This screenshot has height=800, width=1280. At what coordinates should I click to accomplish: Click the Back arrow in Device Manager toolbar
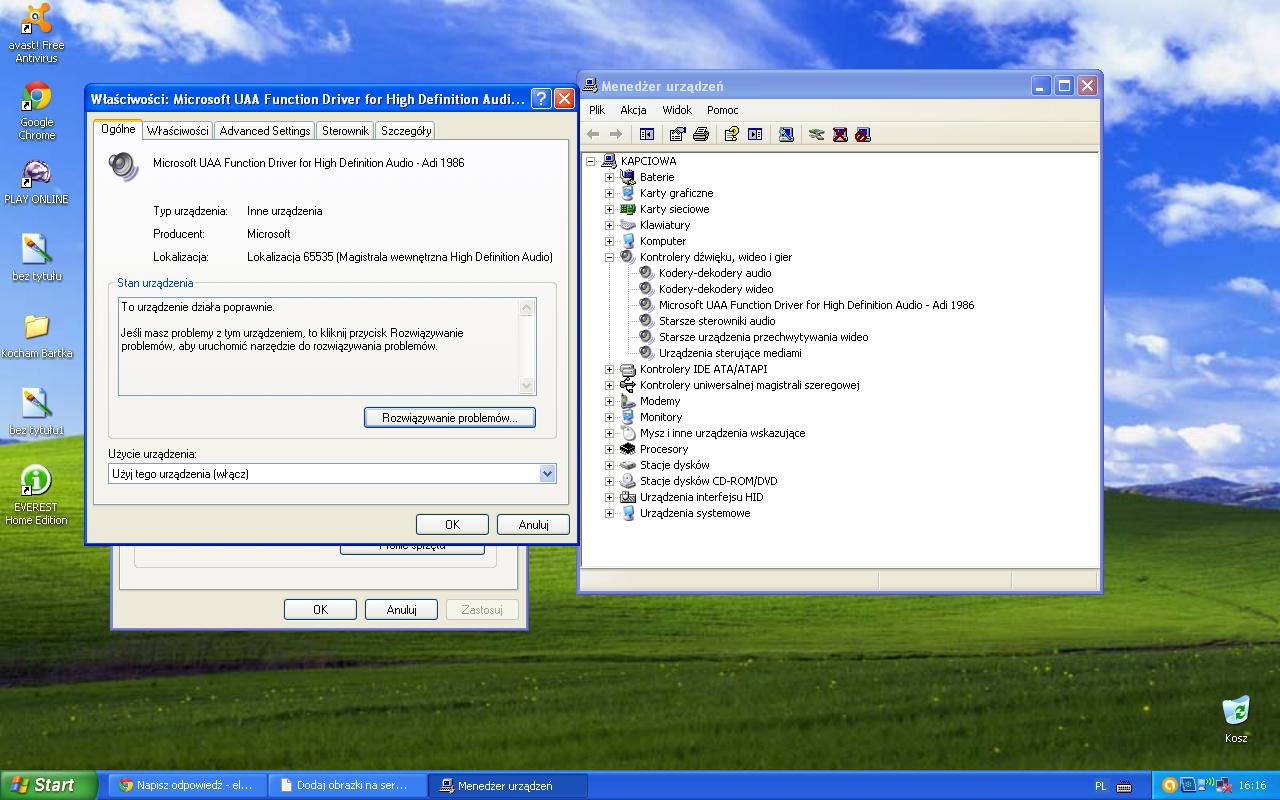coord(593,134)
